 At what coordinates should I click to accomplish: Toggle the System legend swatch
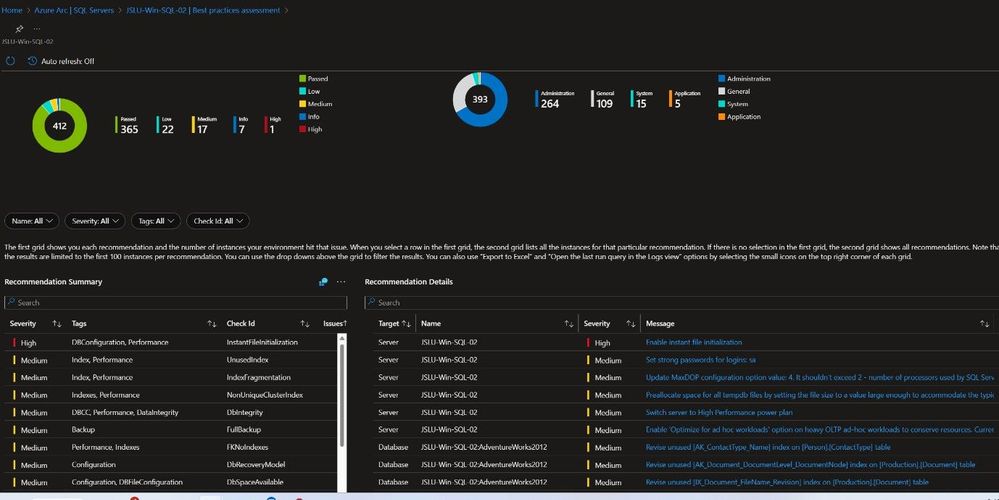tap(721, 104)
